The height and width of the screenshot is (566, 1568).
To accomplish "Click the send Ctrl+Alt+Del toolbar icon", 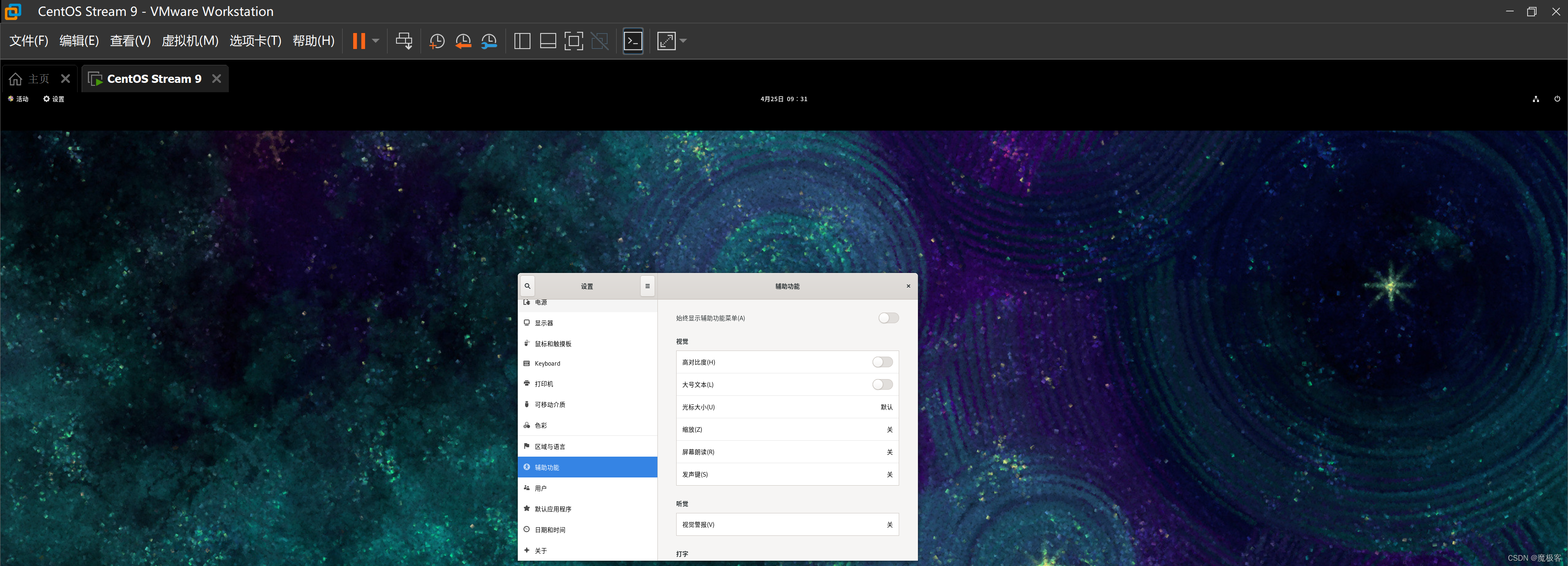I will (403, 41).
